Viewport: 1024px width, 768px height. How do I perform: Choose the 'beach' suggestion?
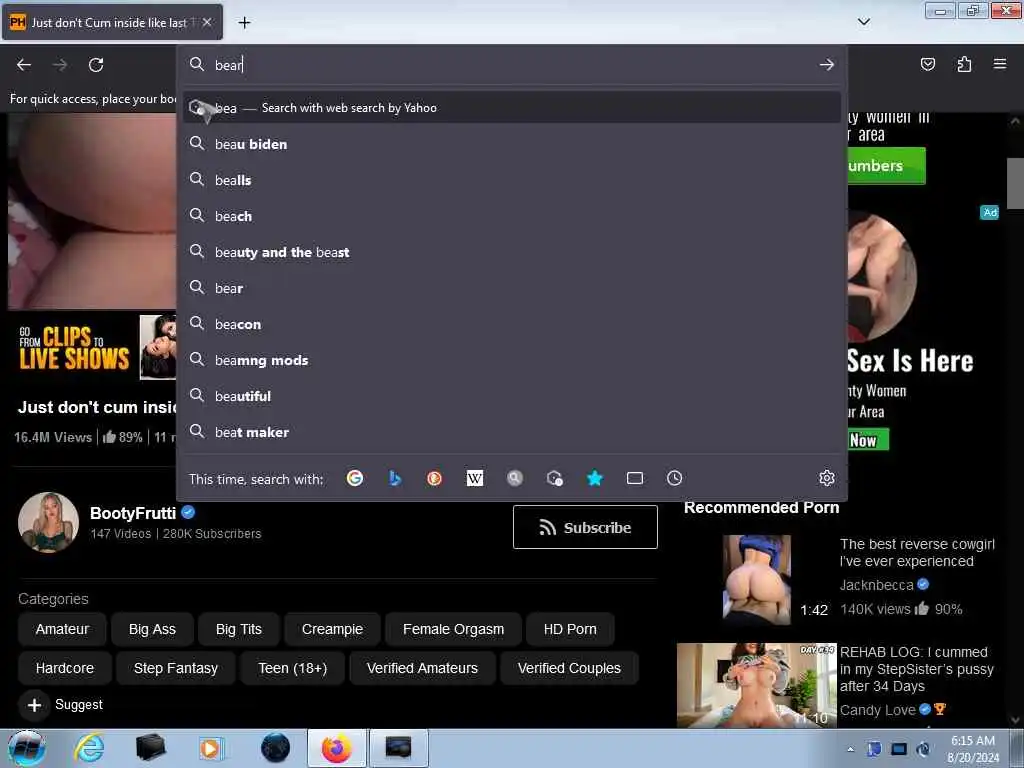[x=512, y=216]
